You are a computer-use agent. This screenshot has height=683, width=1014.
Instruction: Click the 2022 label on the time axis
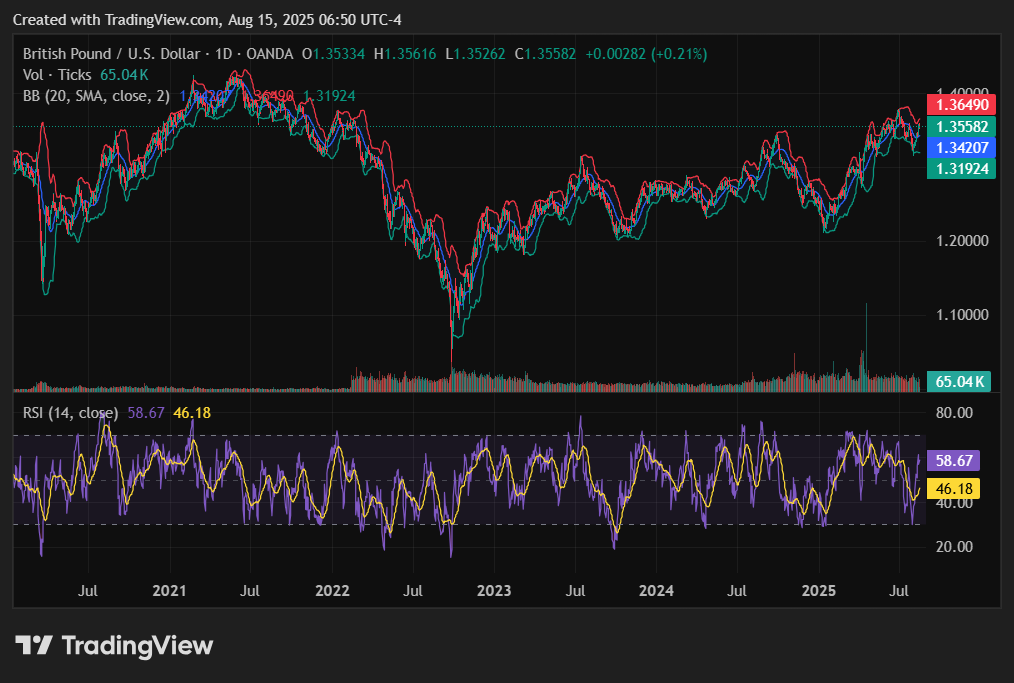(x=332, y=591)
